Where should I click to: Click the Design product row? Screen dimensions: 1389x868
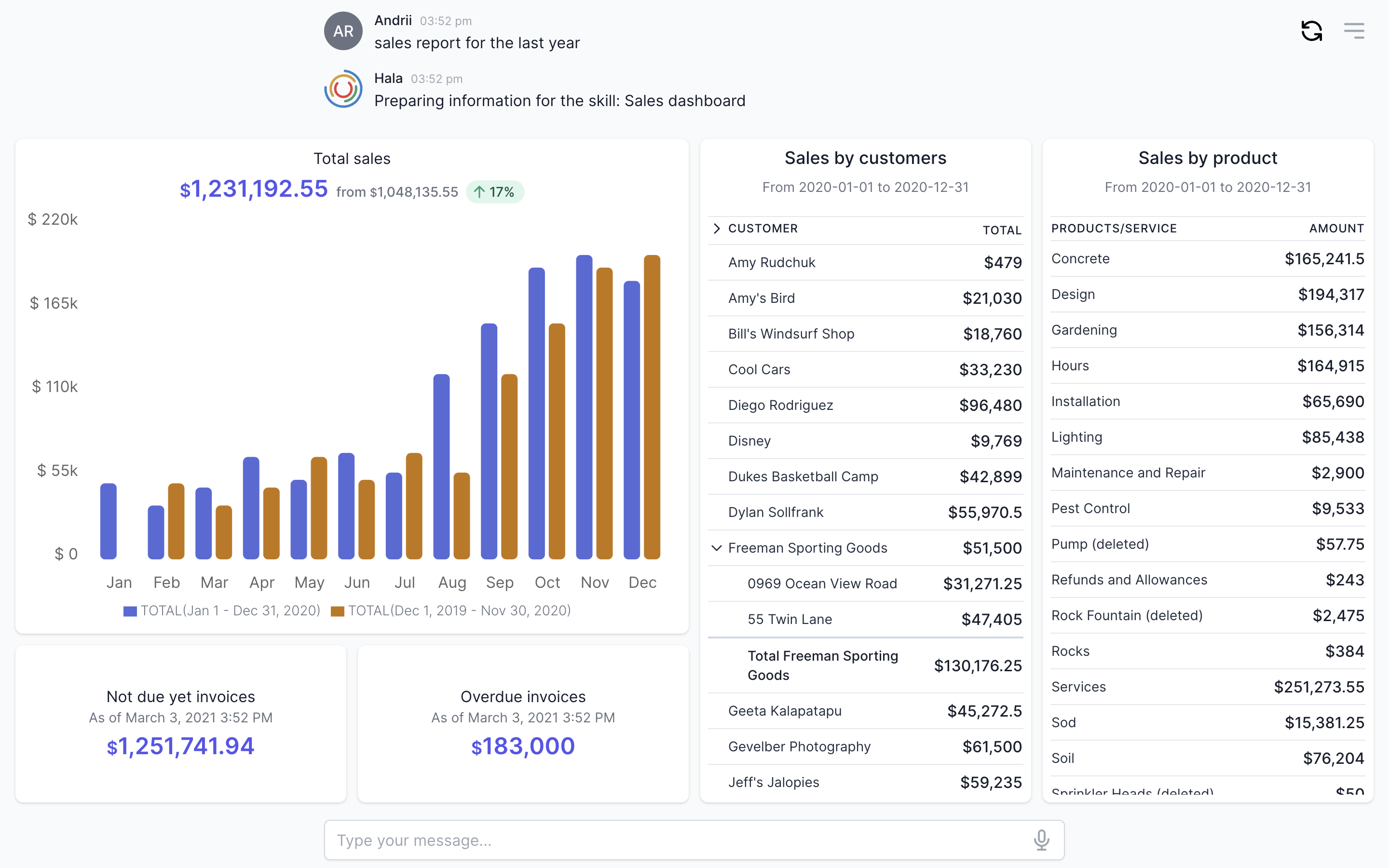[x=1208, y=294]
